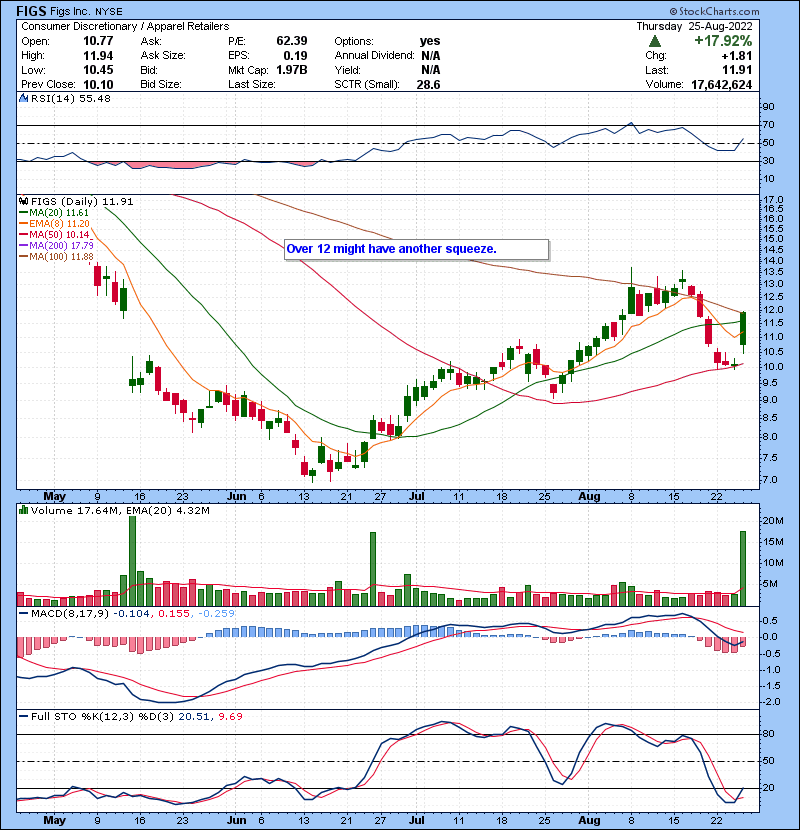Image resolution: width=800 pixels, height=830 pixels.
Task: Click the Volume 17.64M, EMA(20) 4.32M label
Action: (x=120, y=511)
